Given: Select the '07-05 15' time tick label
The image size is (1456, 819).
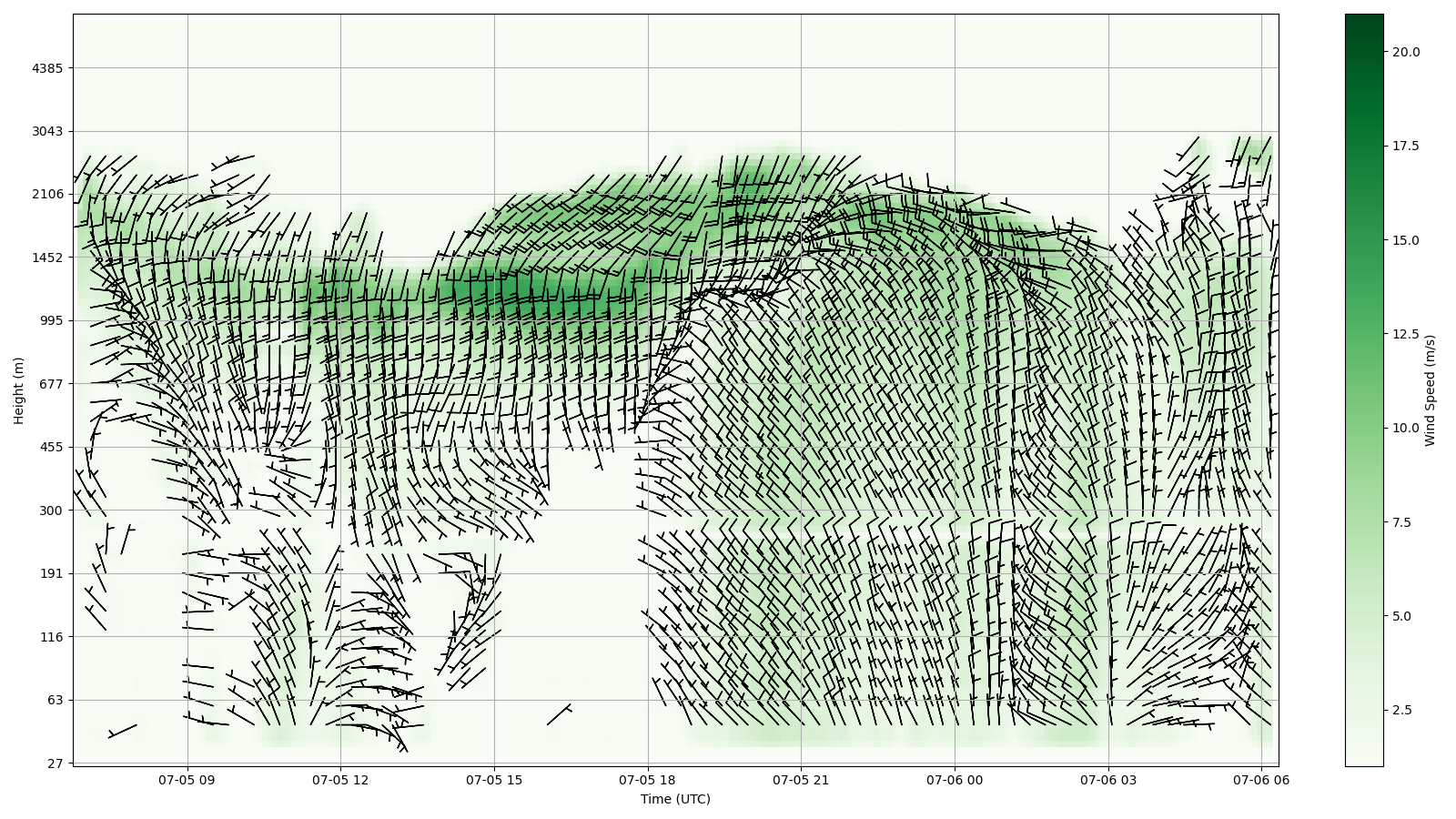Looking at the screenshot, I should click(x=494, y=780).
